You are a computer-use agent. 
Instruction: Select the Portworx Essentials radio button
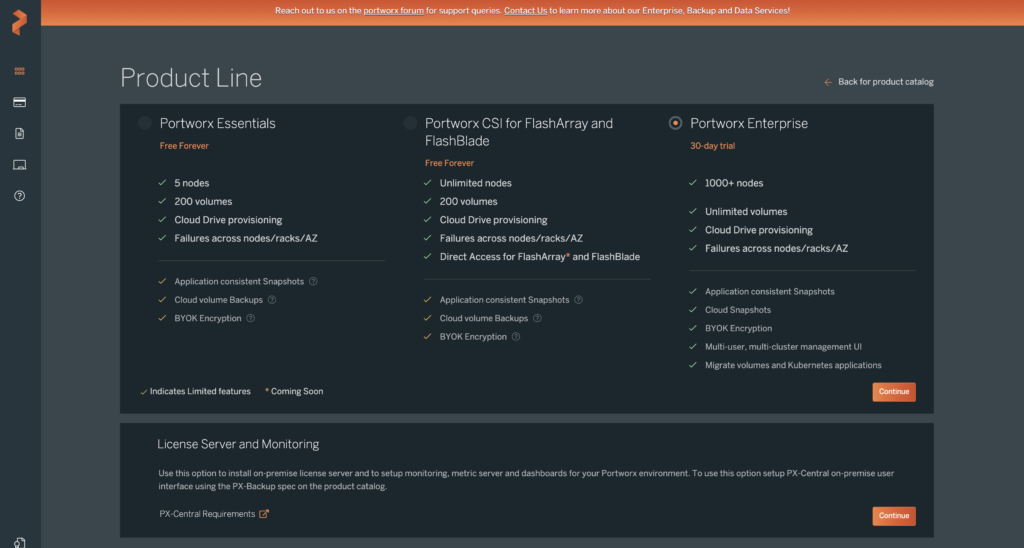[146, 123]
